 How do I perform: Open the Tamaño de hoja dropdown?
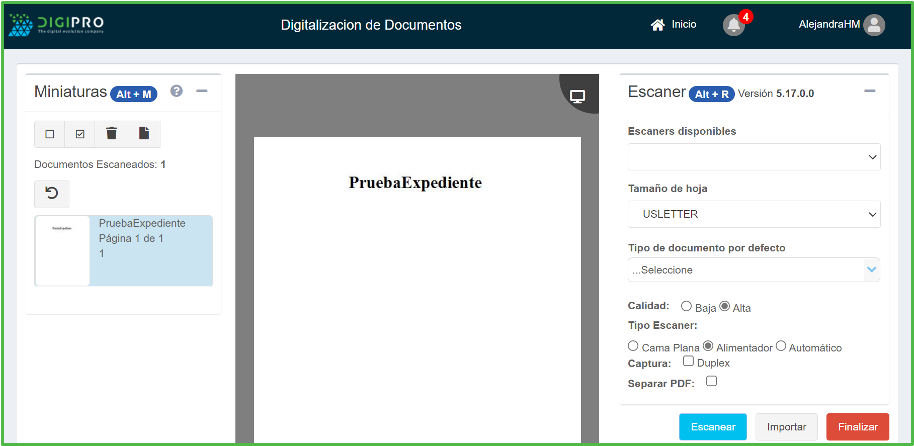click(753, 214)
